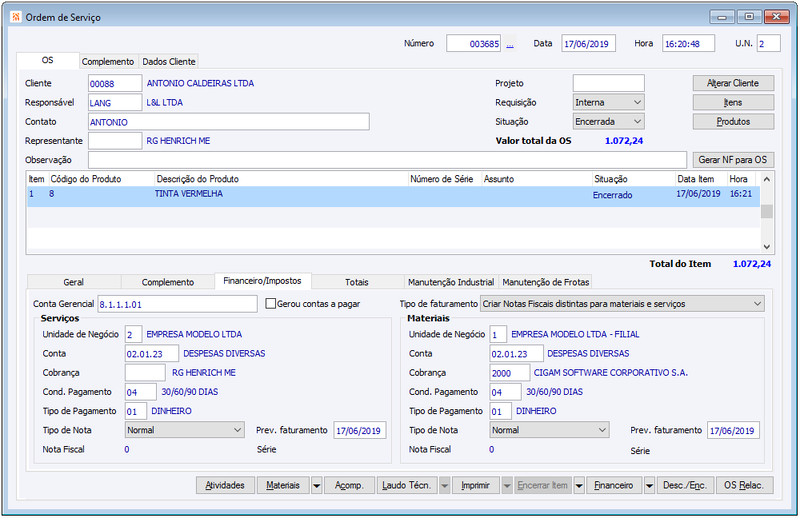
Task: Open the arrow menu beside Financeiro button
Action: coord(649,485)
